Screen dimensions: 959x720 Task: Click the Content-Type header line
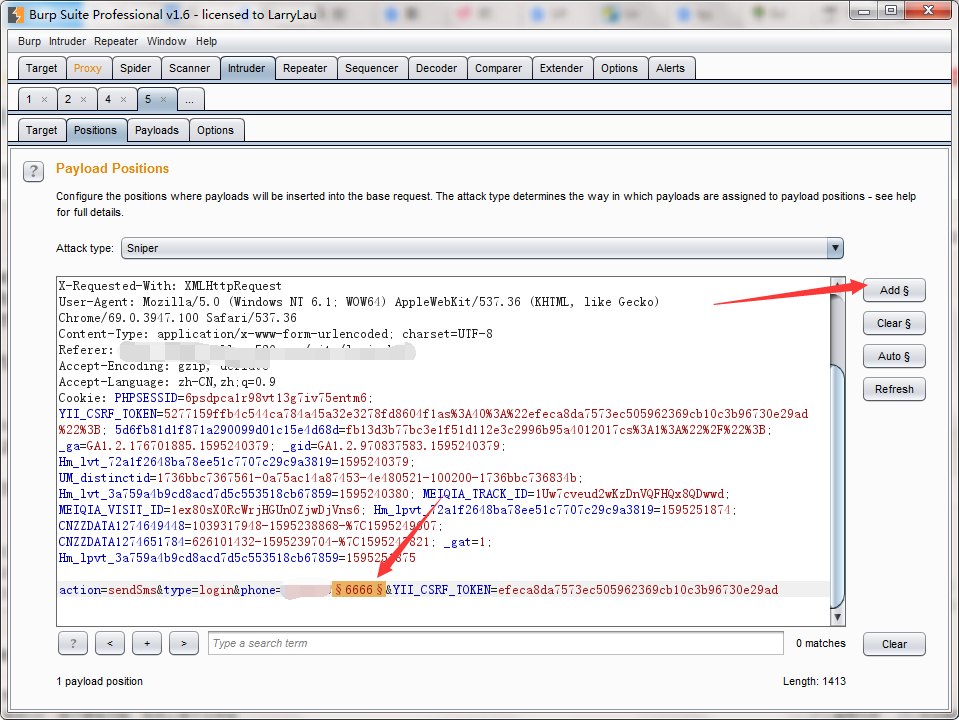coord(275,334)
